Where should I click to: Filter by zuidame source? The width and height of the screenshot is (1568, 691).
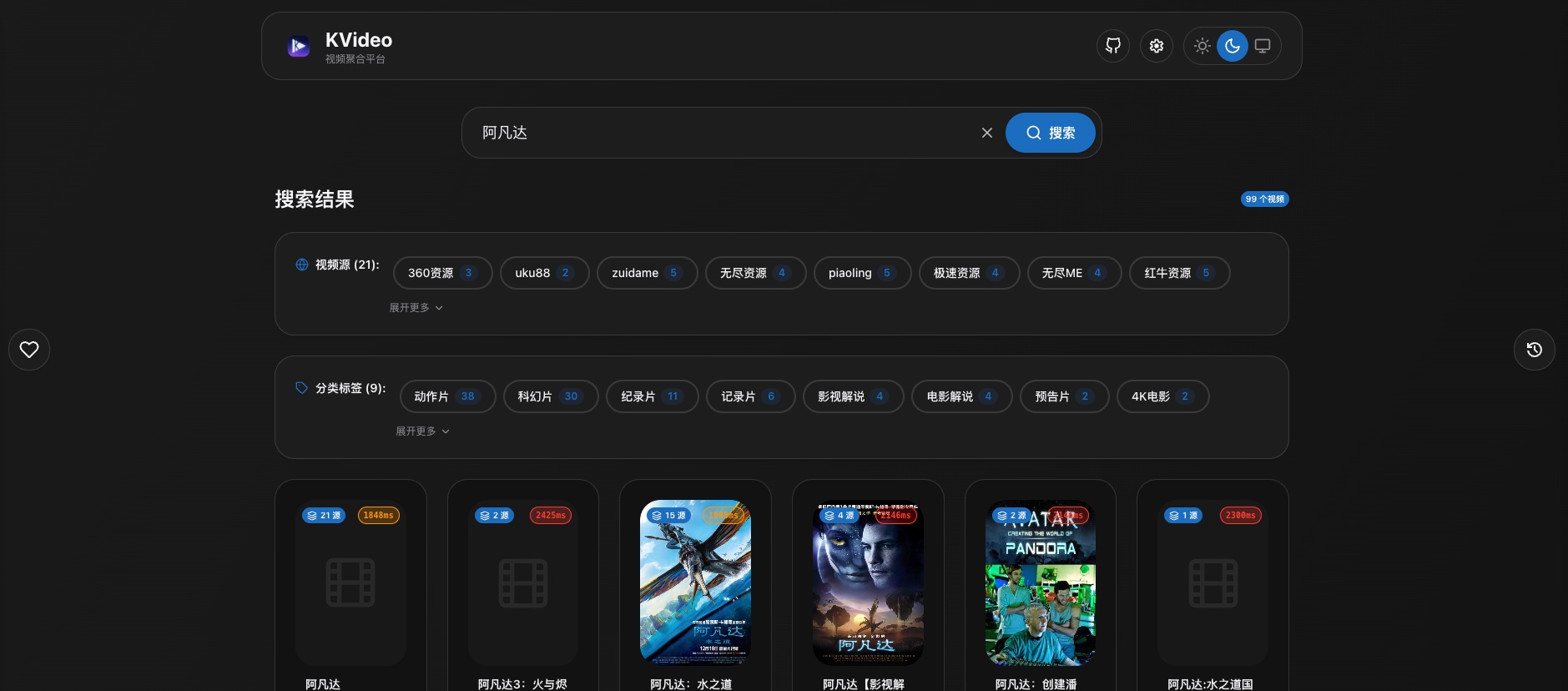click(x=648, y=273)
